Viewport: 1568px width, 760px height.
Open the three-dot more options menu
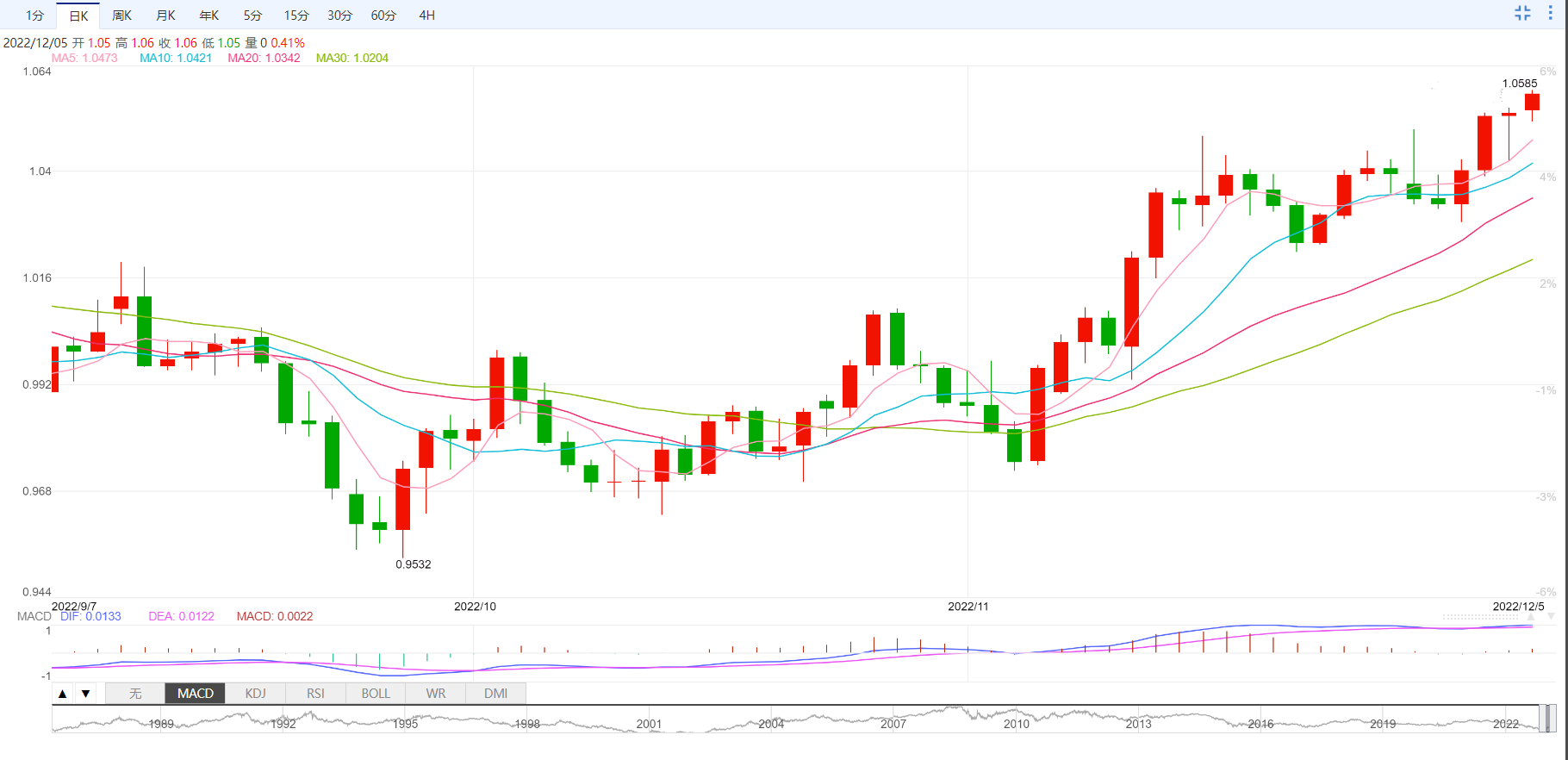click(x=1550, y=13)
